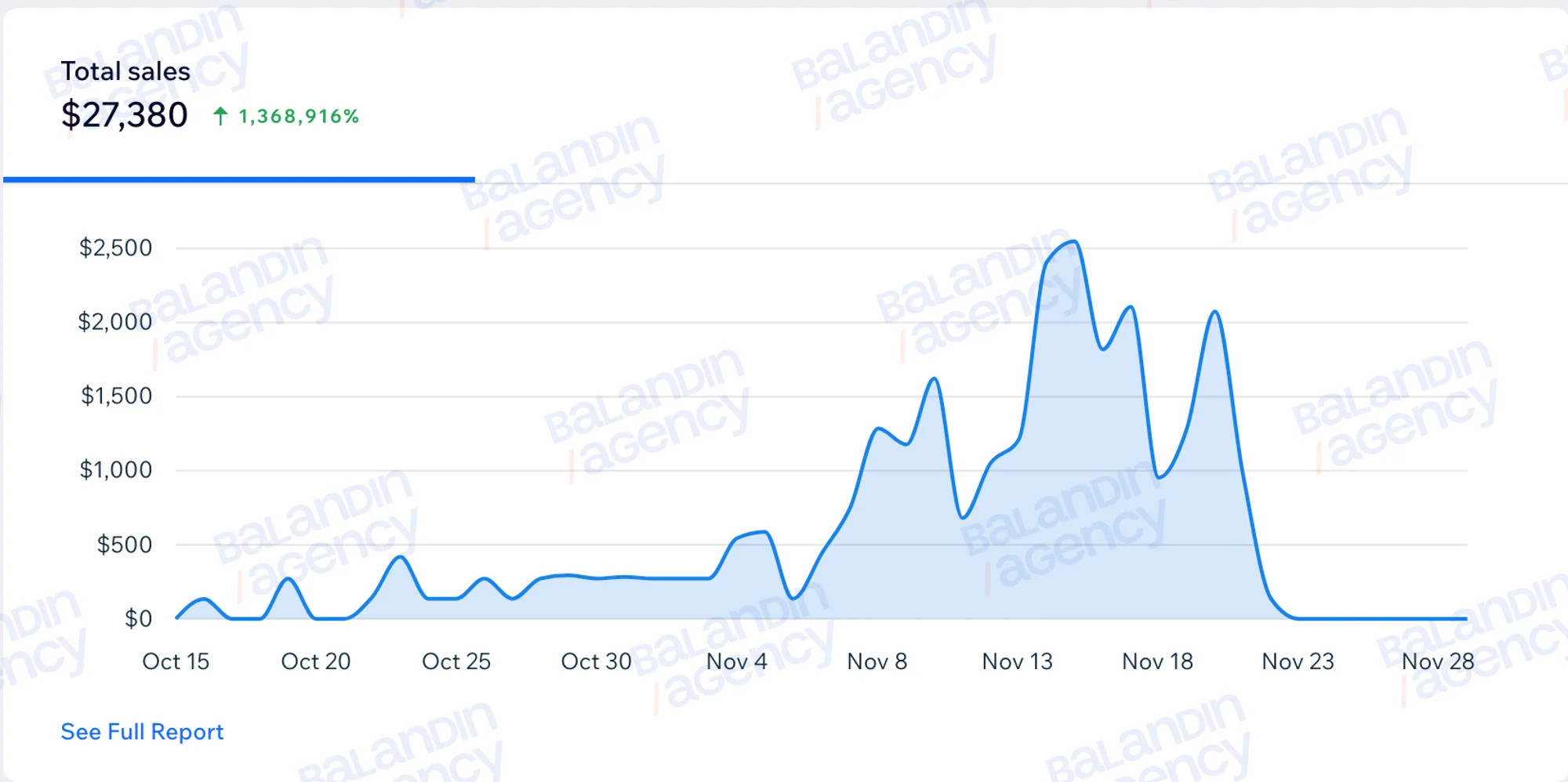The image size is (1568, 782).
Task: Click the Nov 18 date label
Action: 1158,661
